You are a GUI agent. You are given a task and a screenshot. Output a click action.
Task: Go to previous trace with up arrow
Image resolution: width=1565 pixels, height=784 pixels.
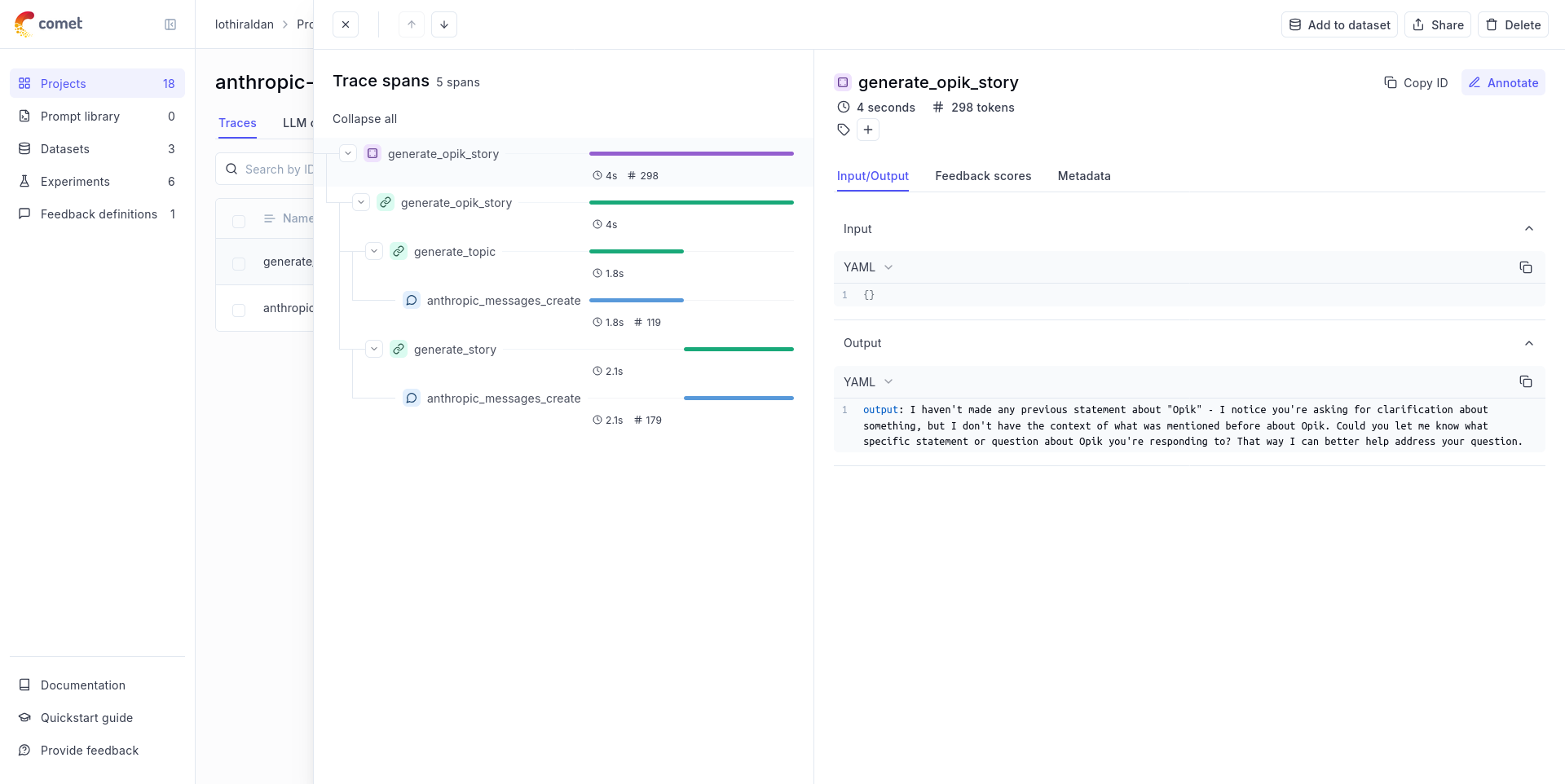point(412,24)
